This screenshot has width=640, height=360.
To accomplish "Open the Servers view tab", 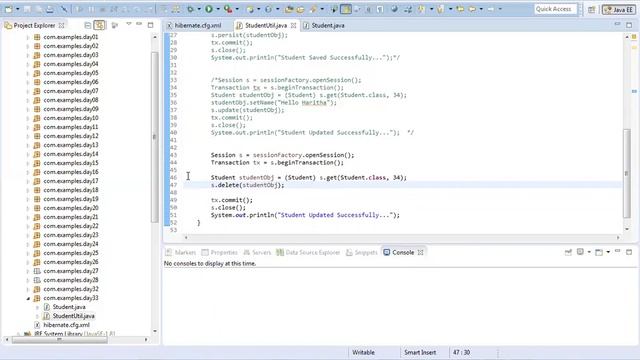I will (x=257, y=253).
